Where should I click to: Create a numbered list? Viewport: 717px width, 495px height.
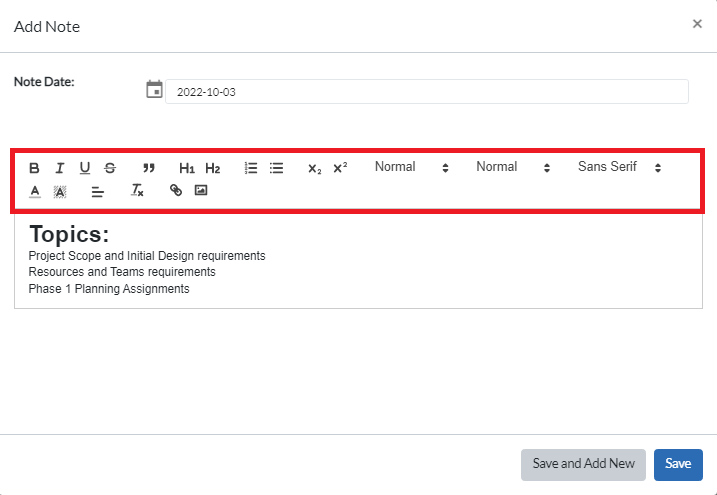[x=251, y=168]
